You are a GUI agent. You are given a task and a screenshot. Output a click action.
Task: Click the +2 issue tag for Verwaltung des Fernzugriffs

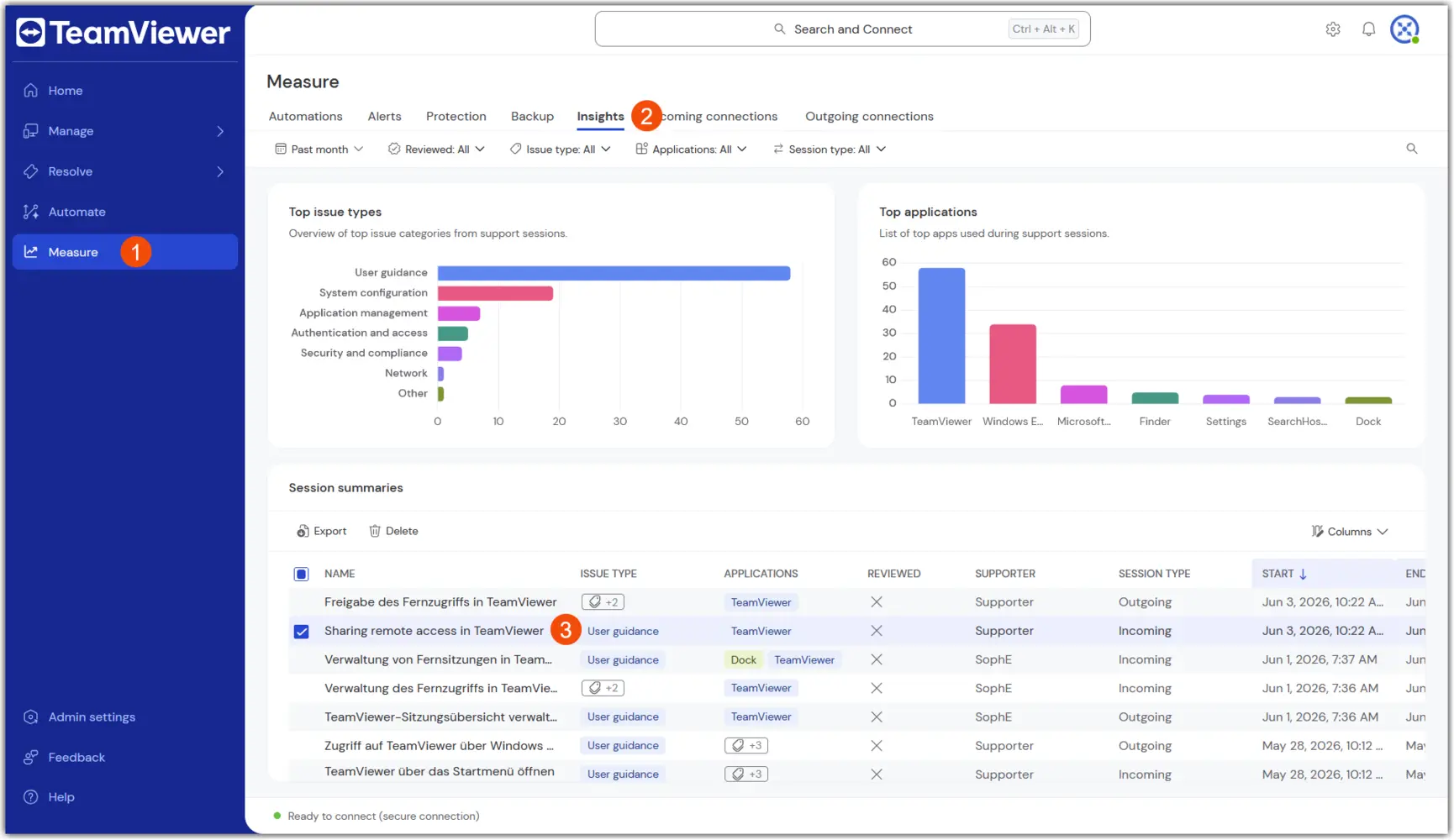603,688
